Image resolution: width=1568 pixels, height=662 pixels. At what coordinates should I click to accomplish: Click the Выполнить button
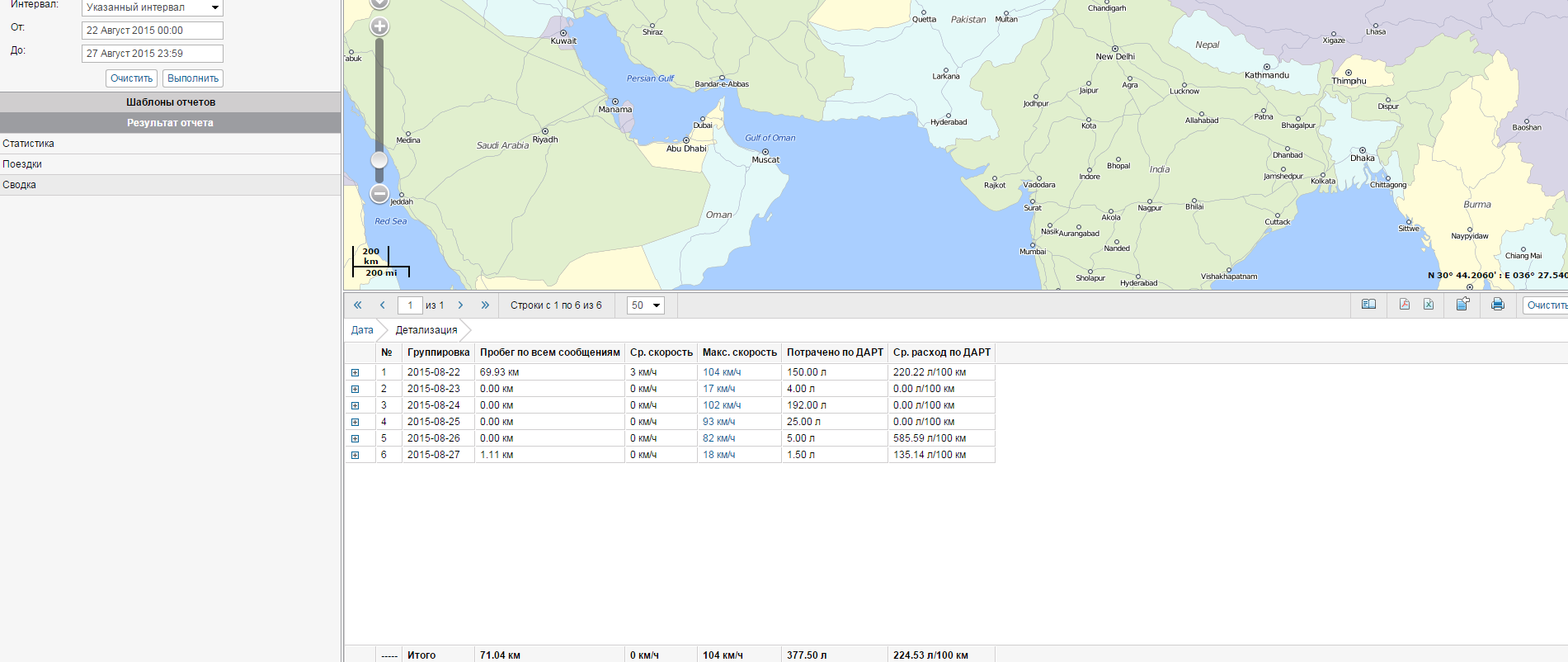click(x=193, y=78)
